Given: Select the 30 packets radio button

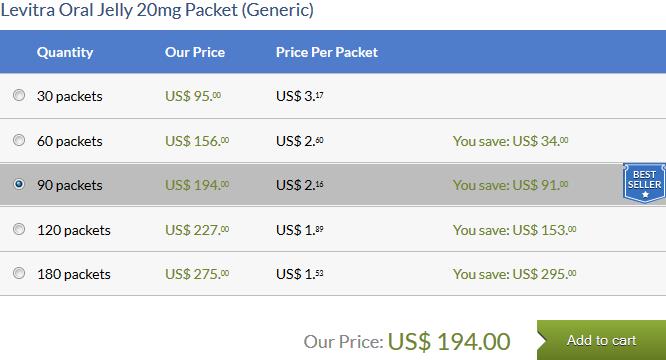Looking at the screenshot, I should point(19,95).
